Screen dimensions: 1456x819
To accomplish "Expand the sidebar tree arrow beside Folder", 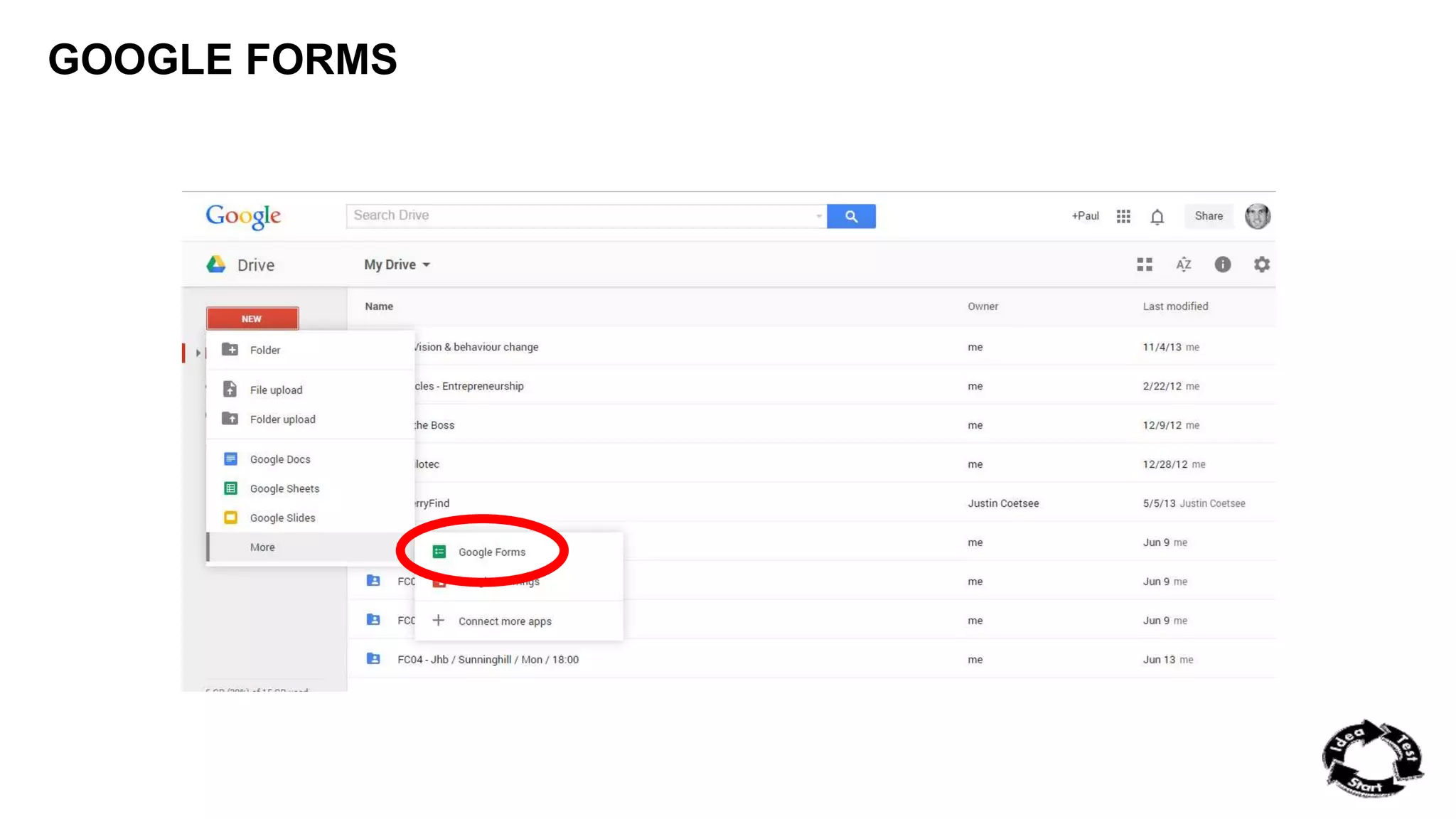I will (x=198, y=353).
